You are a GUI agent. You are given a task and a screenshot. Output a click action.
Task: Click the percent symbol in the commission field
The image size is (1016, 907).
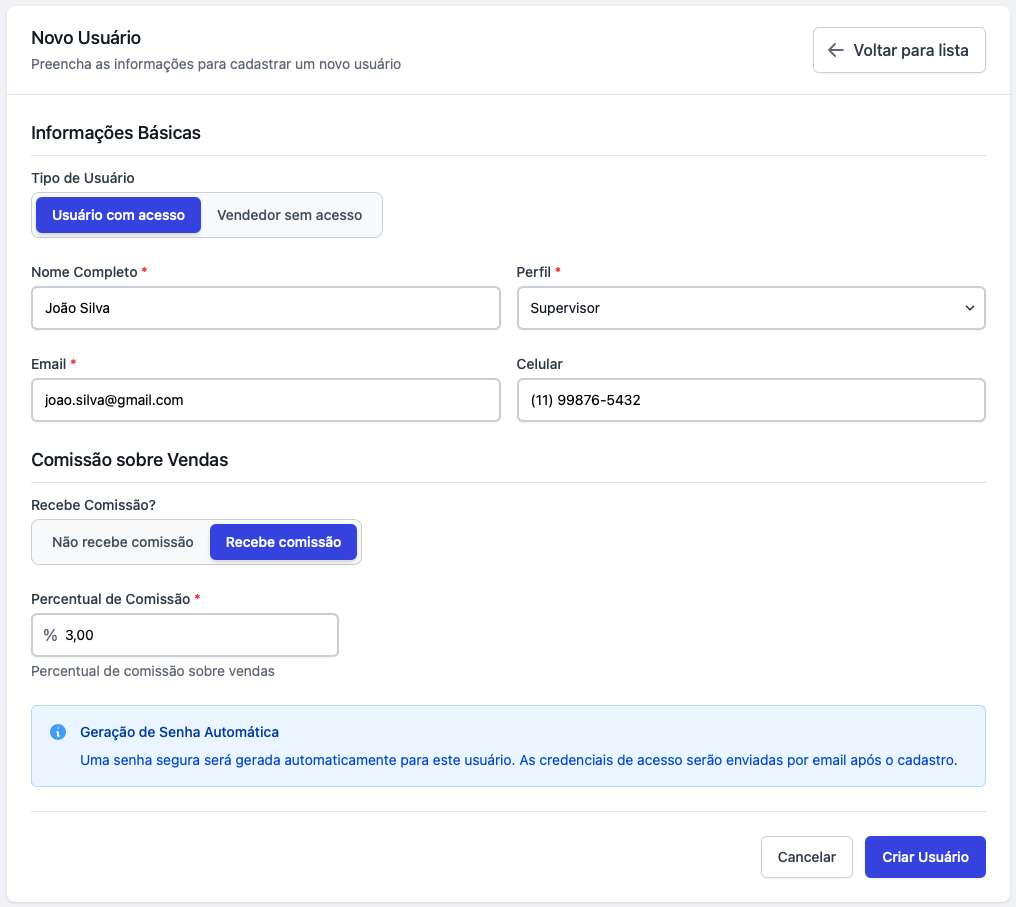[x=50, y=635]
